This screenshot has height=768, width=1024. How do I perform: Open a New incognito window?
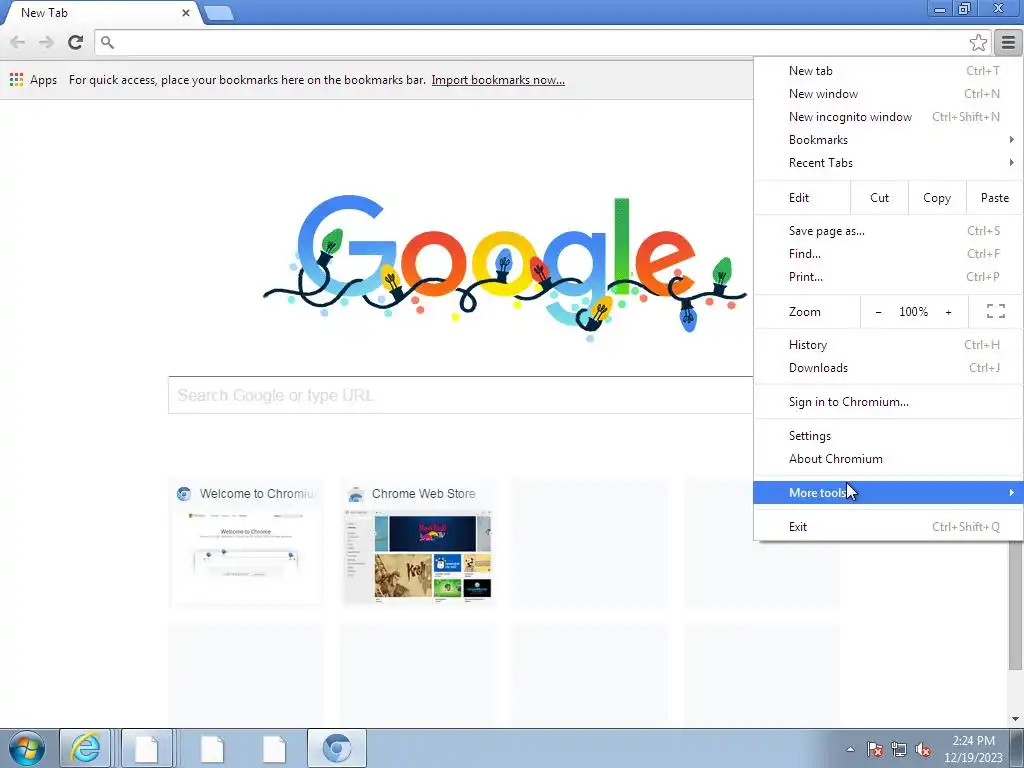pyautogui.click(x=888, y=117)
